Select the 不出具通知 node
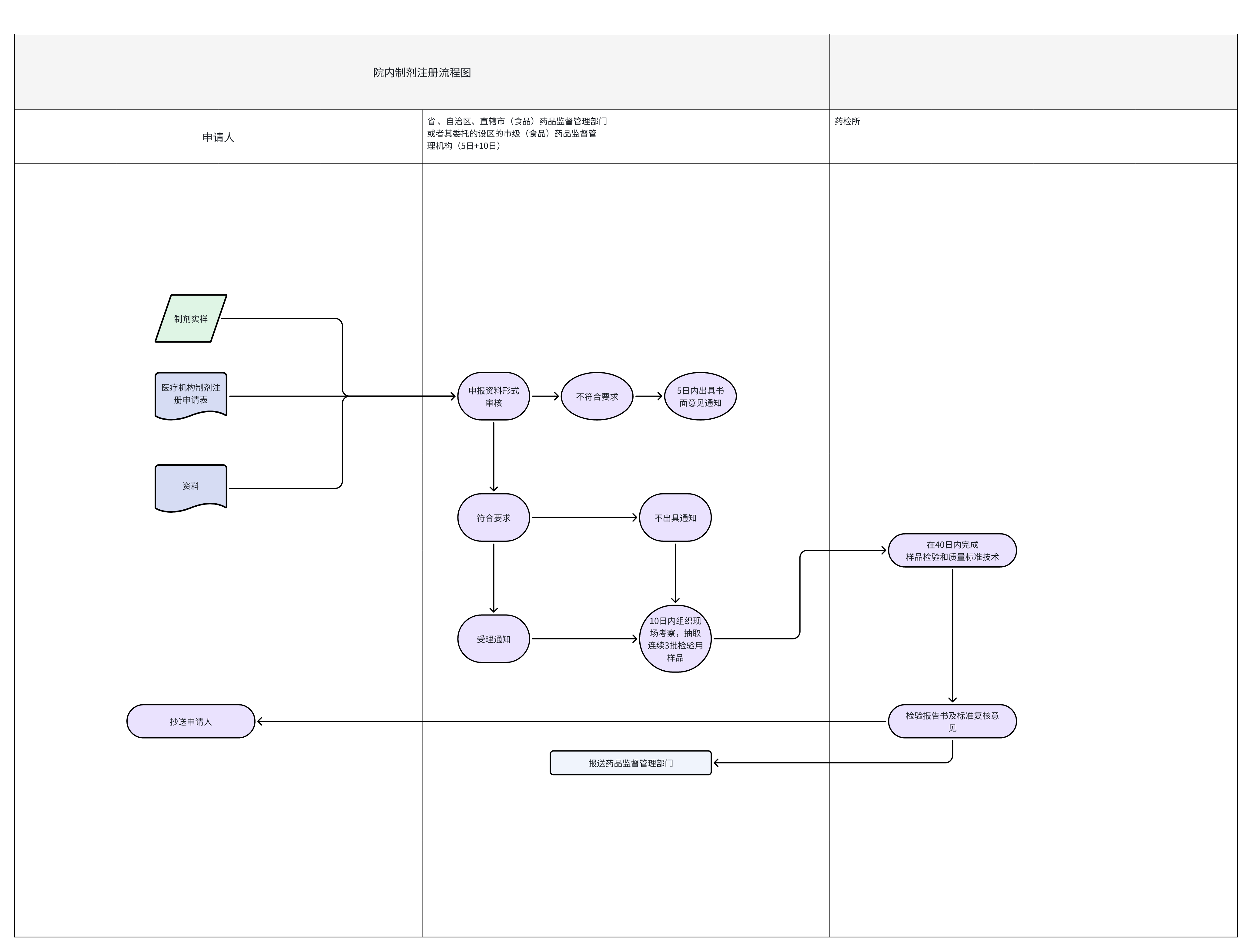The width and height of the screenshot is (1252, 952). pos(675,517)
